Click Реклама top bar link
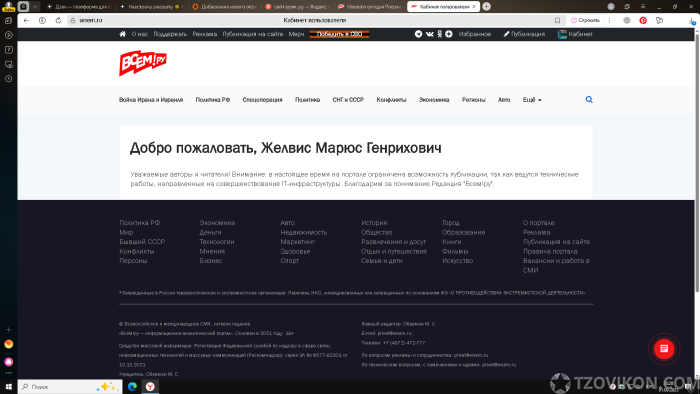The width and height of the screenshot is (700, 394). [x=204, y=34]
